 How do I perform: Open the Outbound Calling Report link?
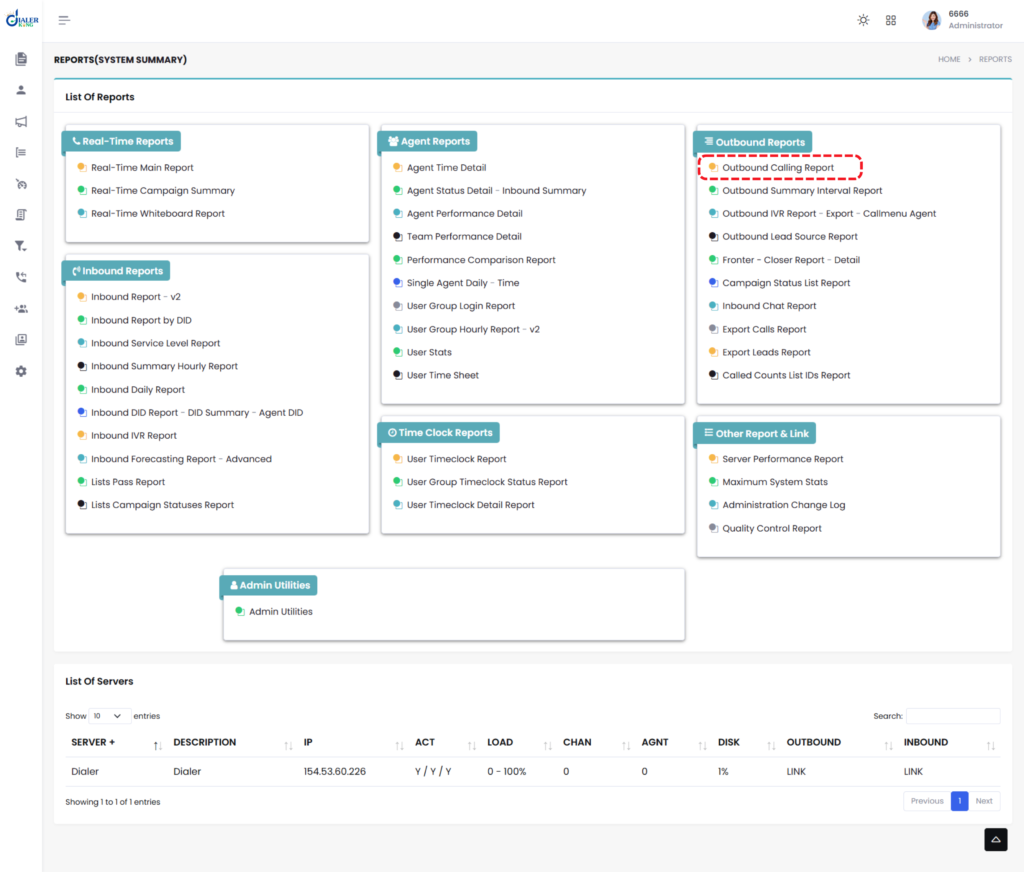click(x=778, y=168)
